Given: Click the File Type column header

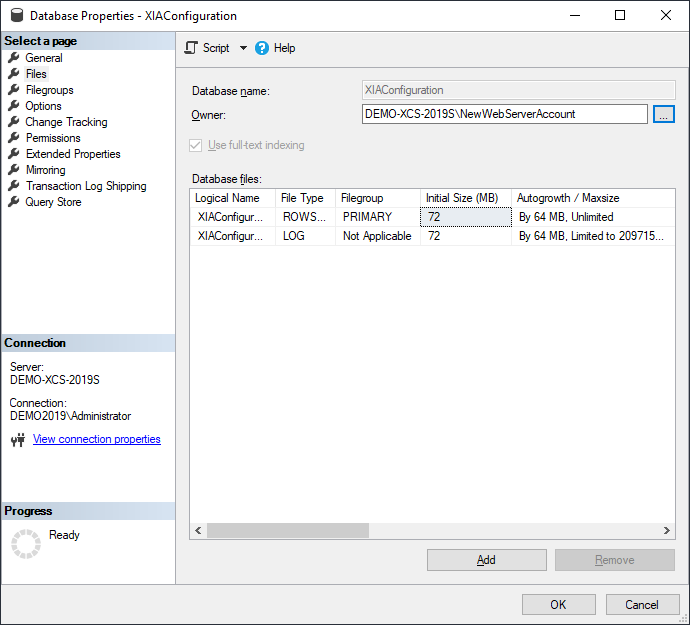Looking at the screenshot, I should click(305, 198).
